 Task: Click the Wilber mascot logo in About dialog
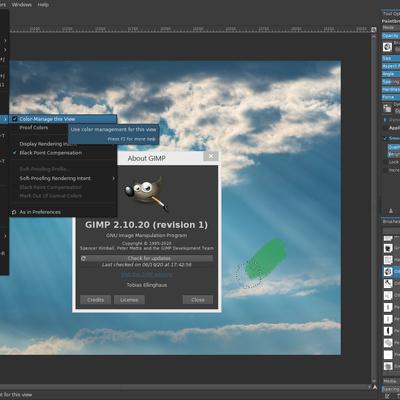pos(146,193)
